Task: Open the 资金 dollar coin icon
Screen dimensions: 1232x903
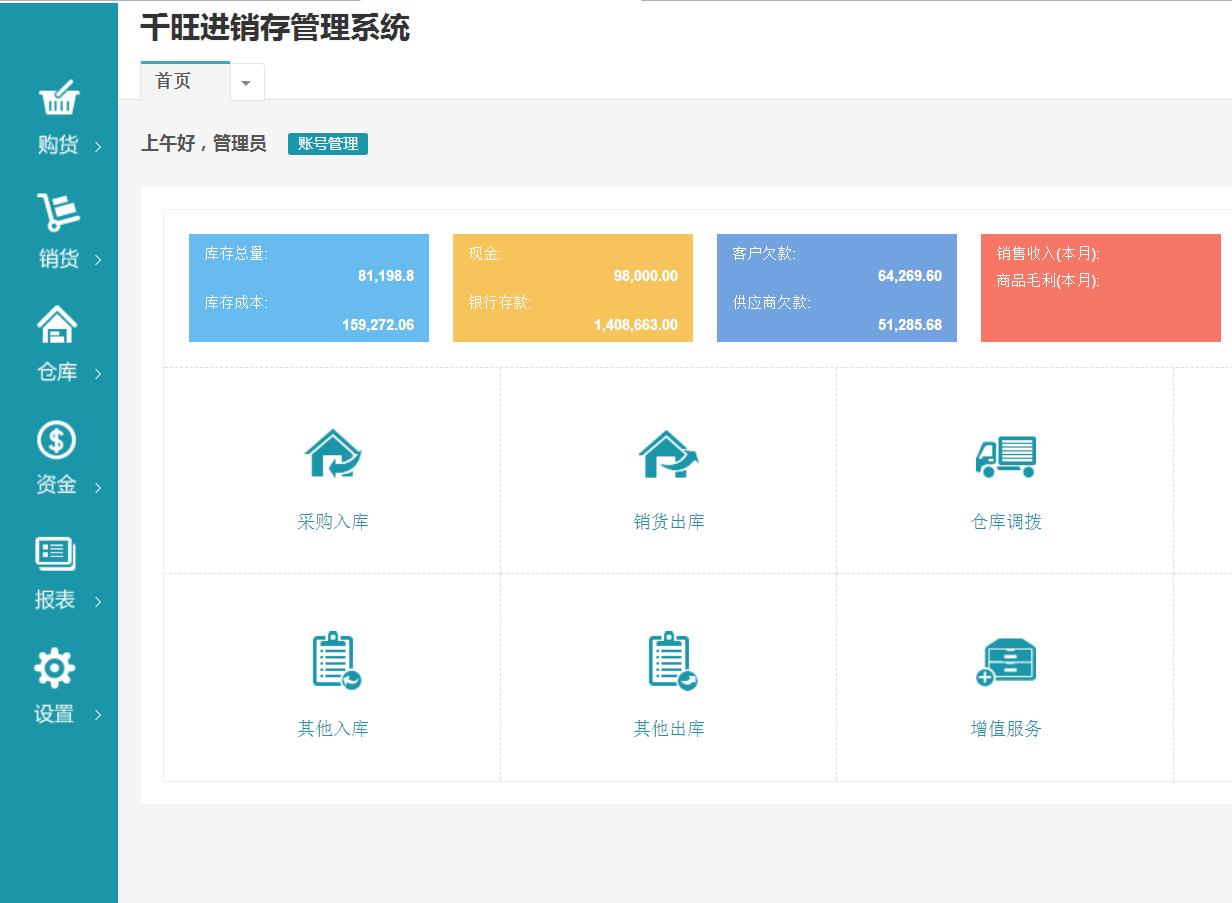Action: 56,440
